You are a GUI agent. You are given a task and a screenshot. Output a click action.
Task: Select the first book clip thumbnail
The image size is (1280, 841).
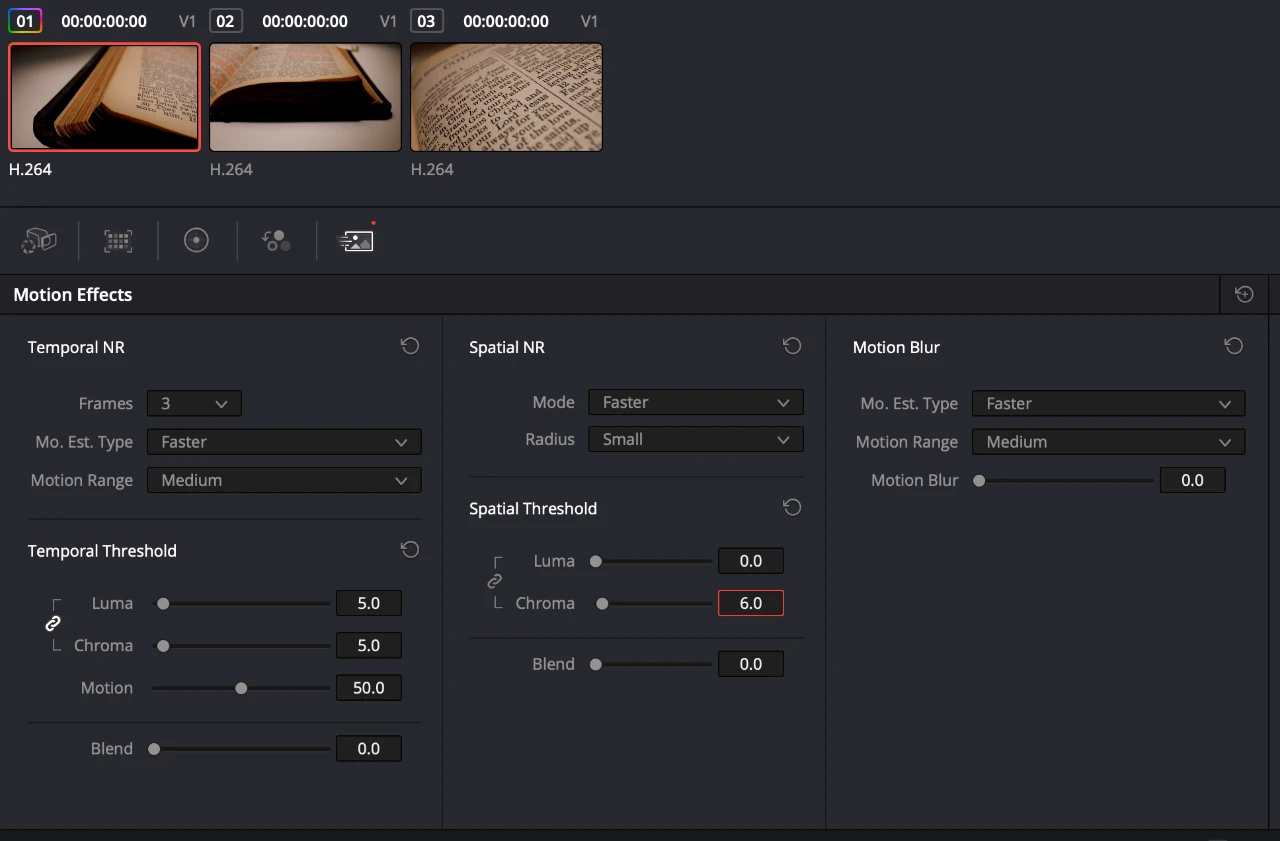coord(104,97)
